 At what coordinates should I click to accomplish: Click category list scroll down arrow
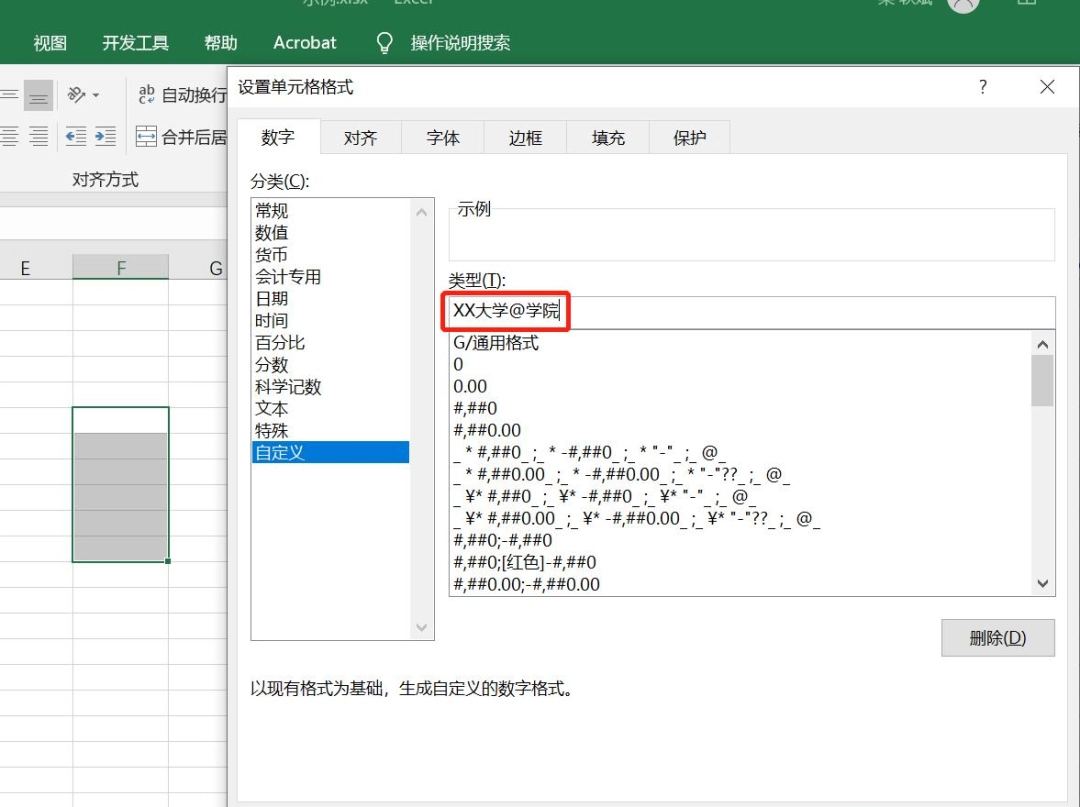pos(422,627)
